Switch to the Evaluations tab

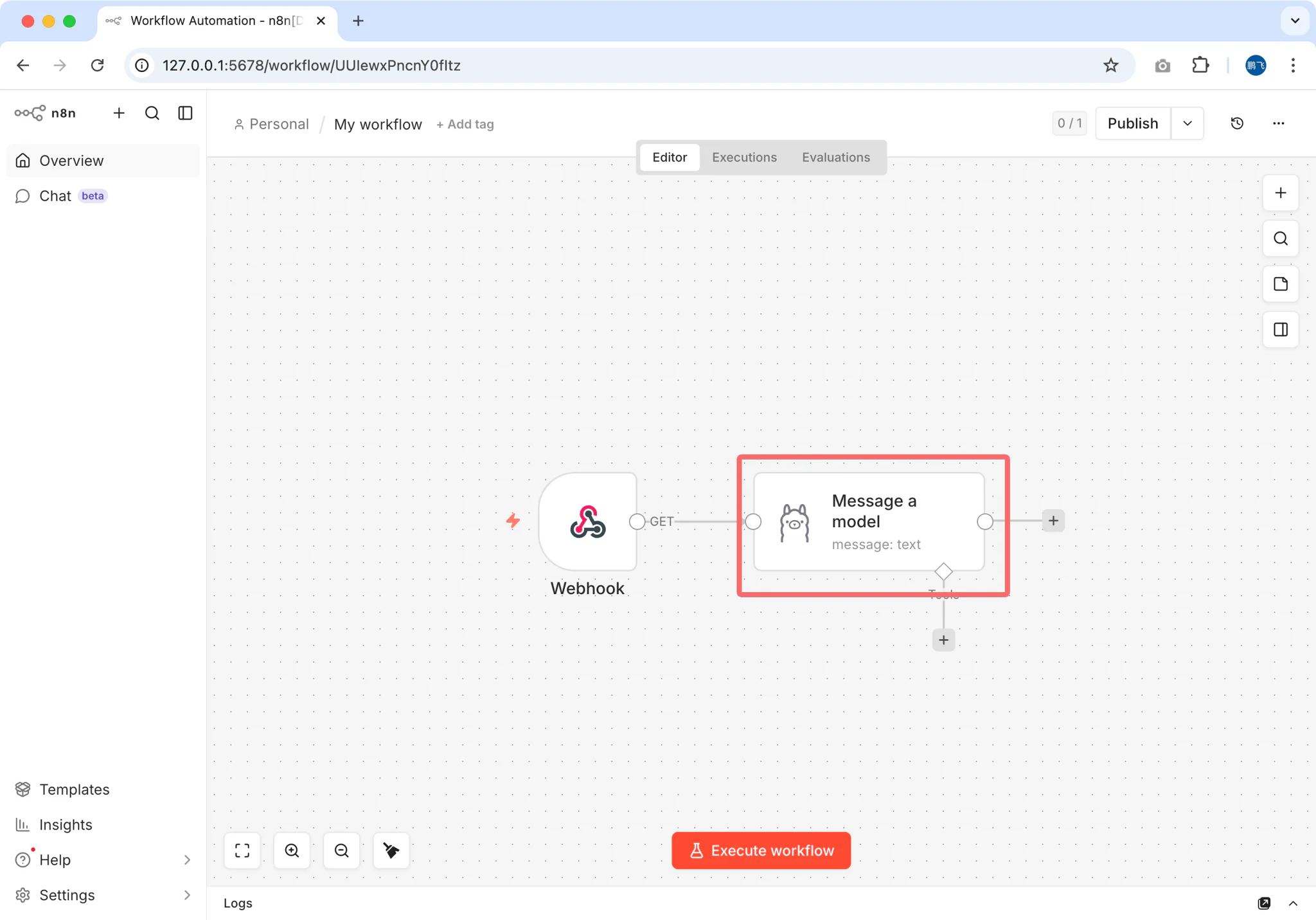[835, 158]
